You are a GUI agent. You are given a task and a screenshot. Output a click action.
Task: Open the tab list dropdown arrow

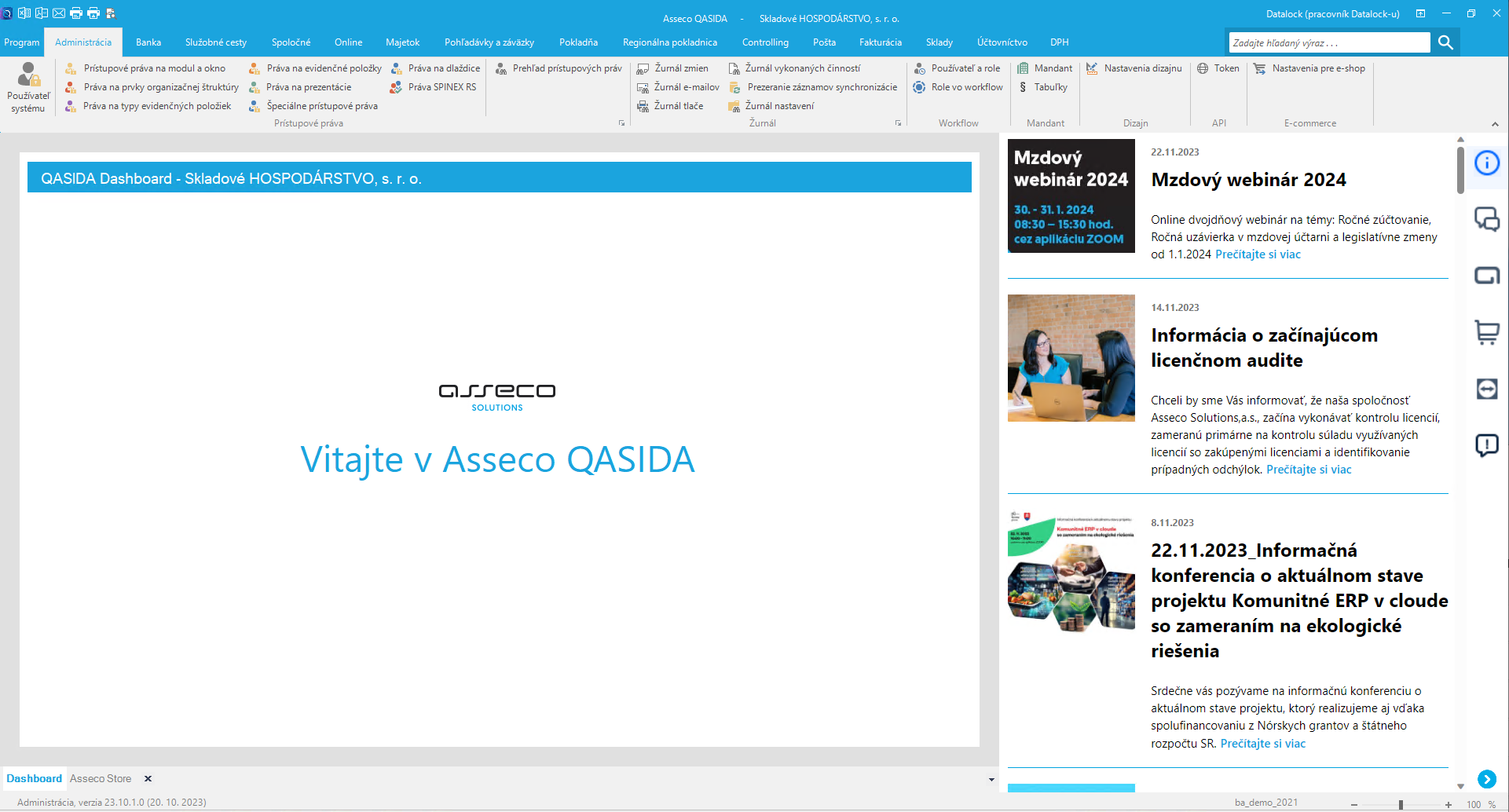pos(991,780)
